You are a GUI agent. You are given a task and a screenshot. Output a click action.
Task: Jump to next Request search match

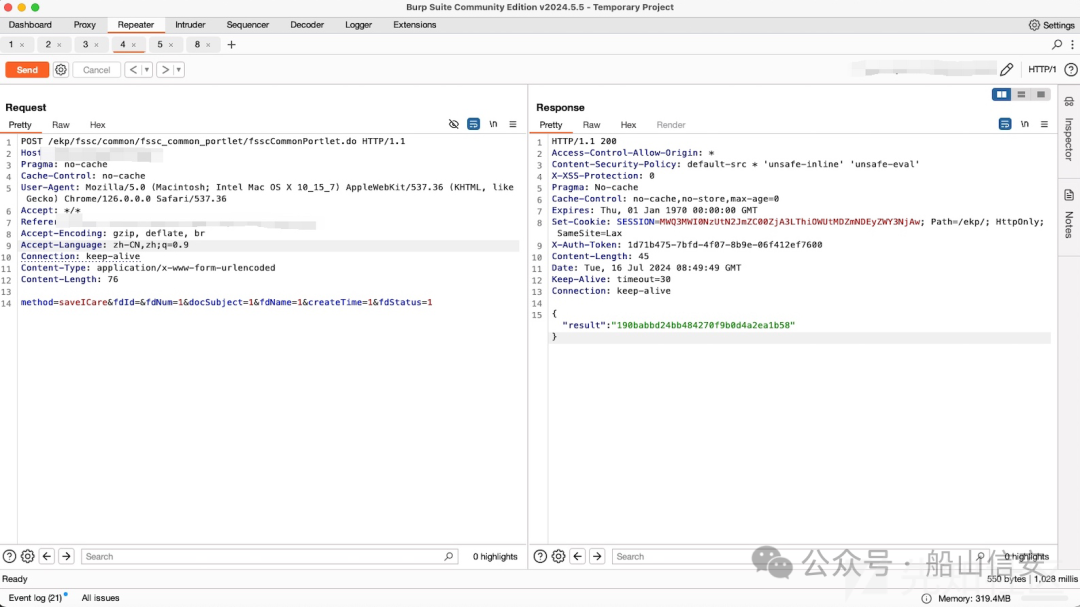point(66,556)
